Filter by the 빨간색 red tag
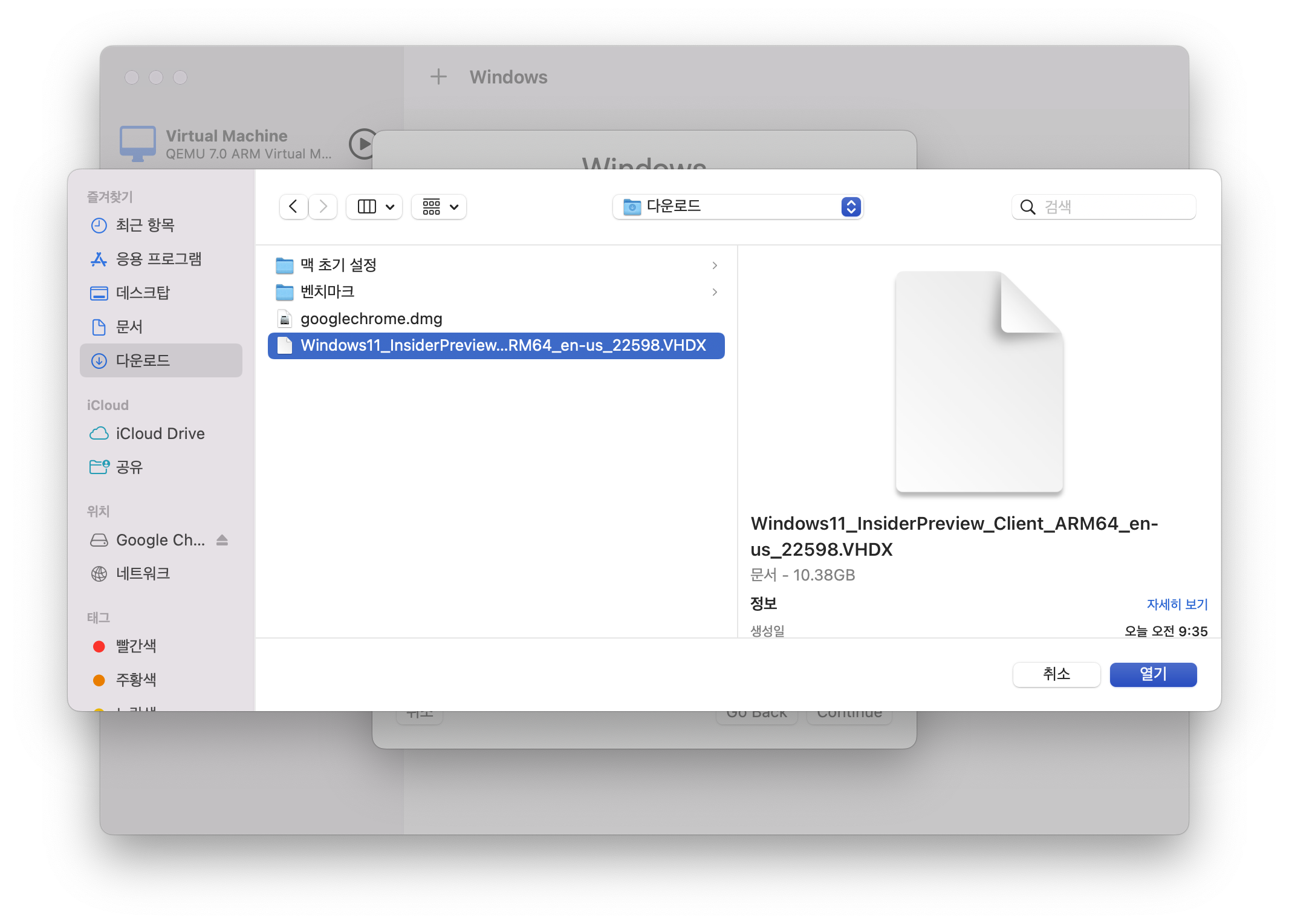The image size is (1289, 924). point(135,646)
